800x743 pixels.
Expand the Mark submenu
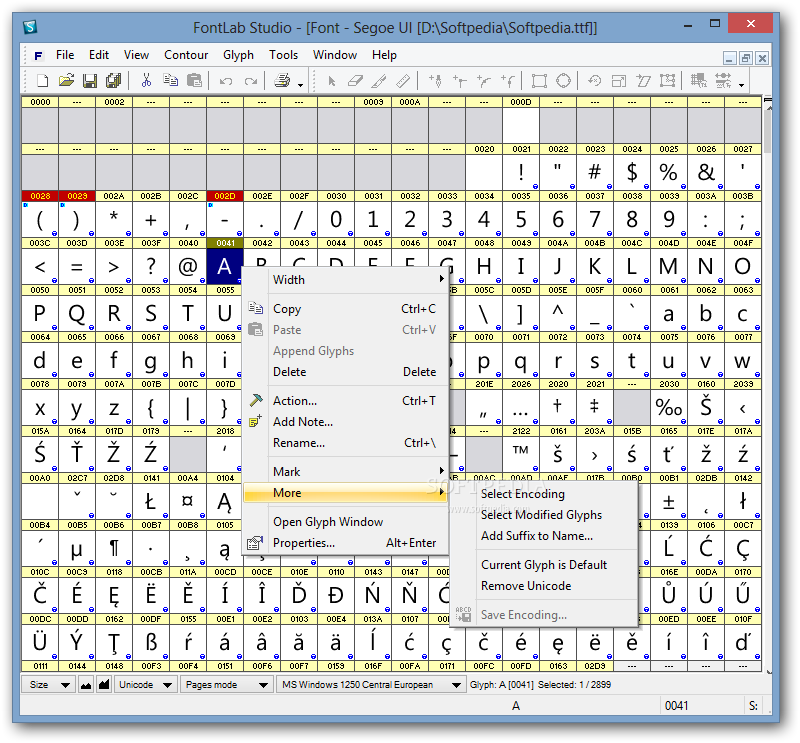345,472
